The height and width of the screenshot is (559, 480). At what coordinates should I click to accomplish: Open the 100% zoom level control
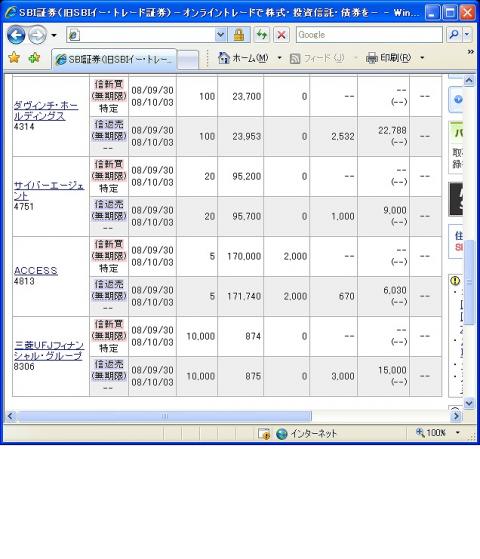click(x=431, y=433)
